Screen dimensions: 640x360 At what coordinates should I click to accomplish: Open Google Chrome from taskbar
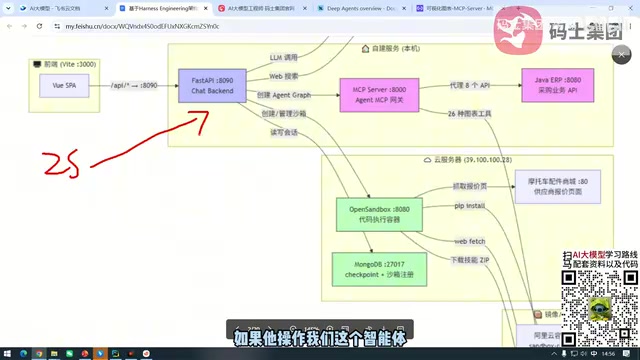click(x=39, y=353)
